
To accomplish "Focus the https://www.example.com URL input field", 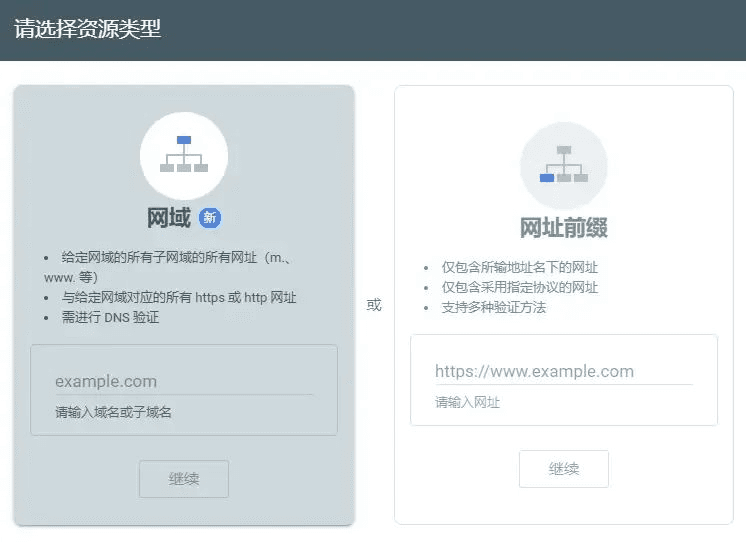I will click(x=564, y=371).
